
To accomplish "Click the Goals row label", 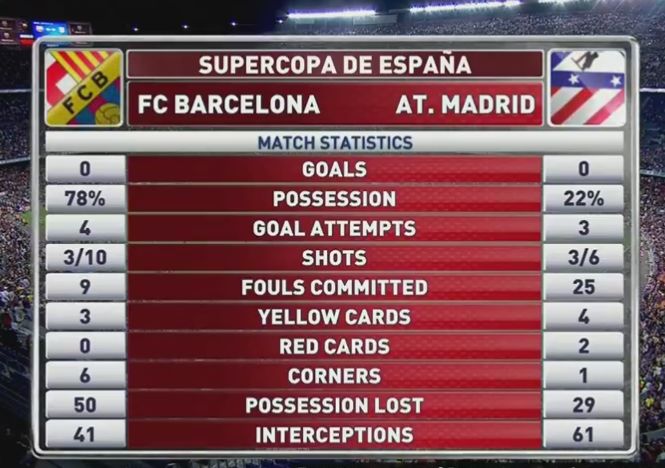I will [x=334, y=170].
